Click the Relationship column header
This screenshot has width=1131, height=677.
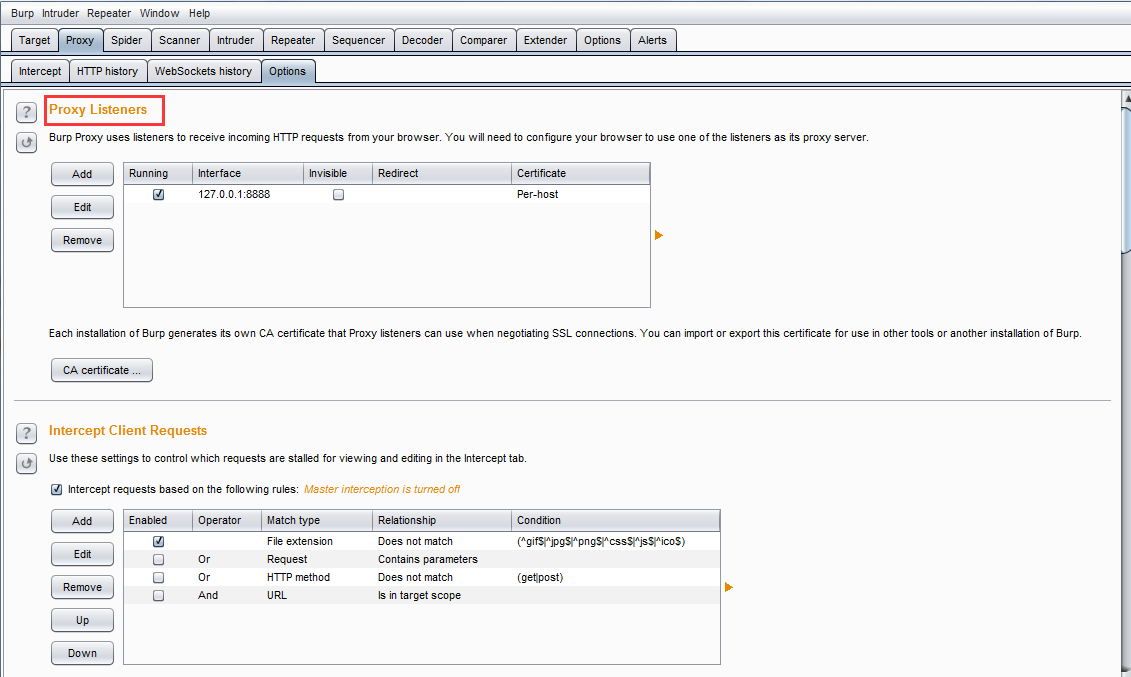pos(441,520)
